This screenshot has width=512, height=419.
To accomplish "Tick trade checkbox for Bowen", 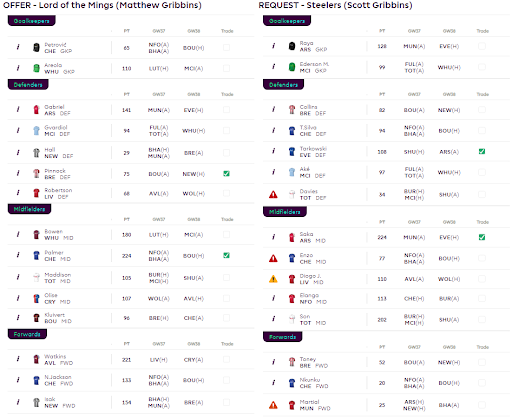I will [x=226, y=235].
